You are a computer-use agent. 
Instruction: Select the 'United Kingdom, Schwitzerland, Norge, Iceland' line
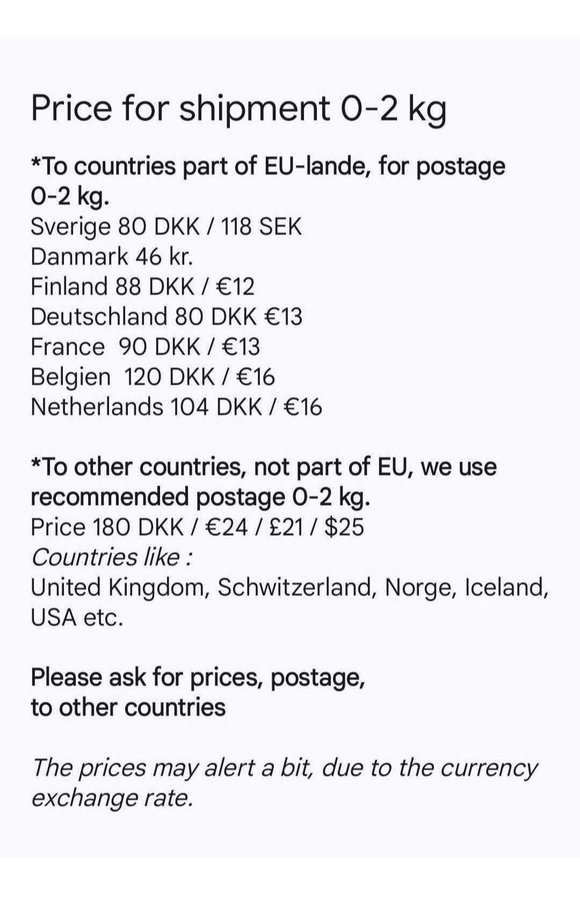pyautogui.click(x=289, y=588)
